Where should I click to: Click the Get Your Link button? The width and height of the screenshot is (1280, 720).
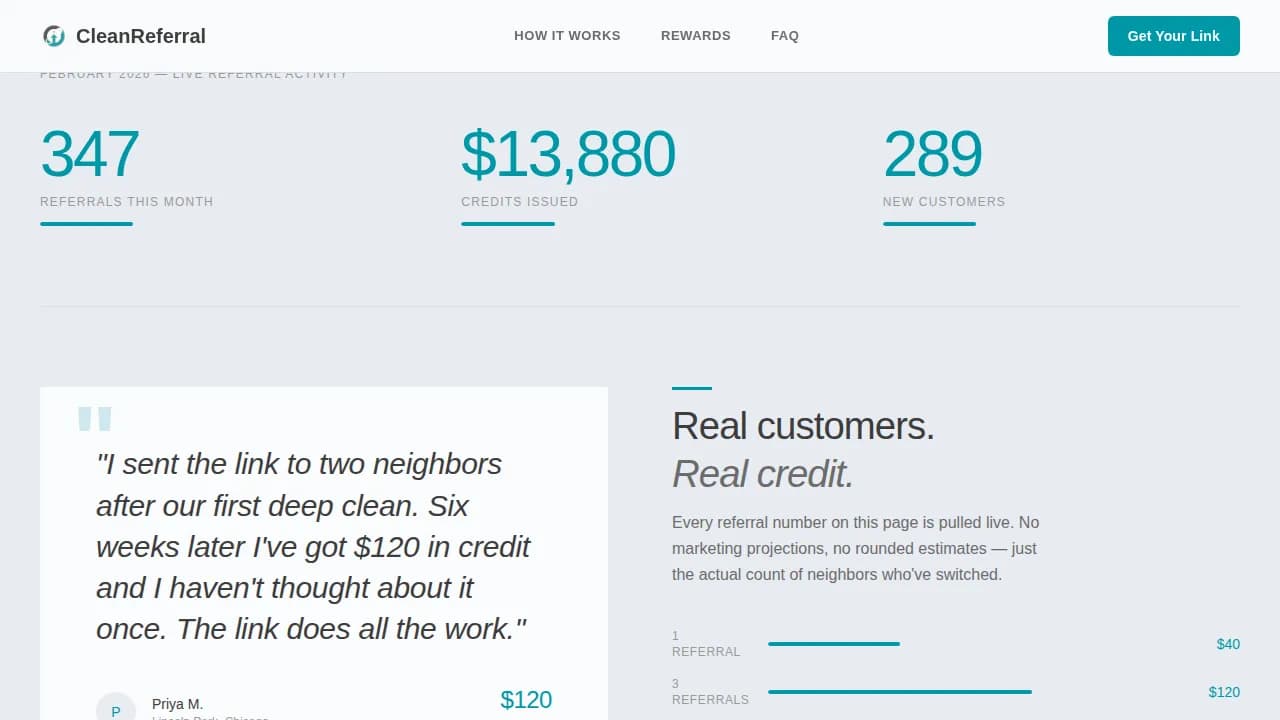coord(1173,35)
